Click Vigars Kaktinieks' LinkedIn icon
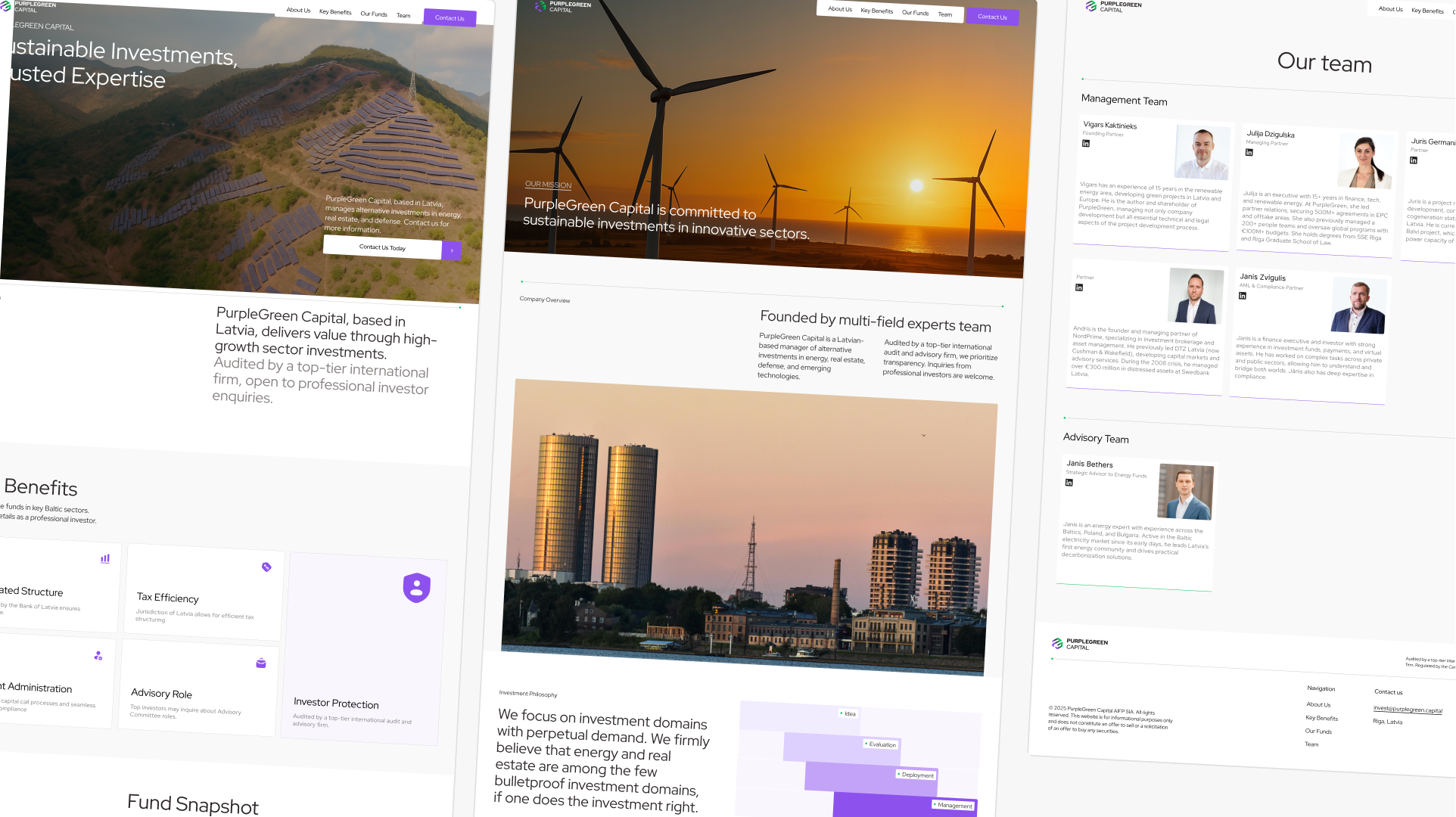 click(x=1086, y=144)
